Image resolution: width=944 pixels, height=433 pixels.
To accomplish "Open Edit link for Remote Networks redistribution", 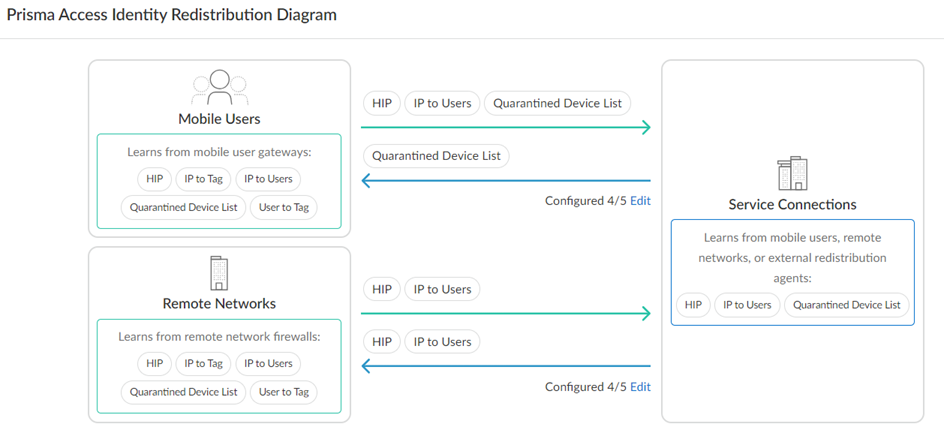I will click(x=640, y=387).
